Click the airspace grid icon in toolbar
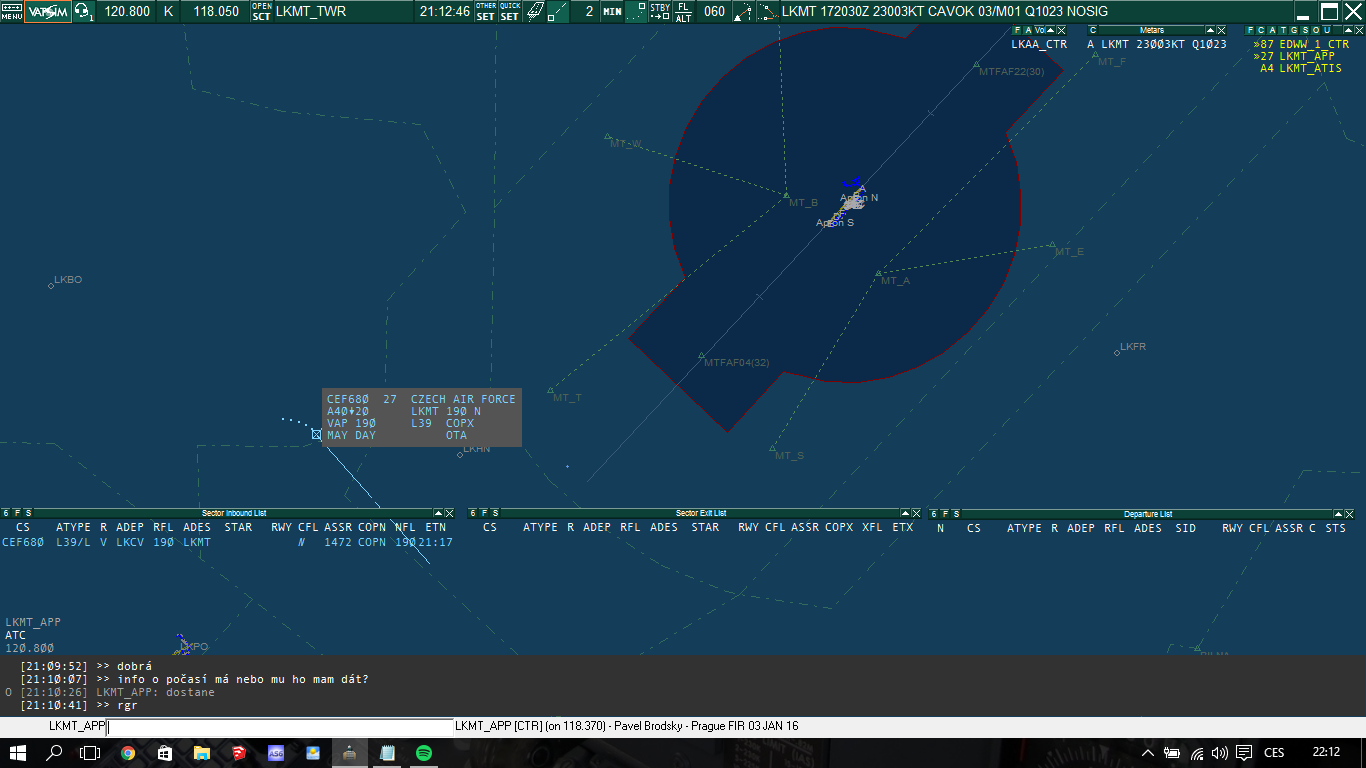The height and width of the screenshot is (768, 1366). click(535, 12)
